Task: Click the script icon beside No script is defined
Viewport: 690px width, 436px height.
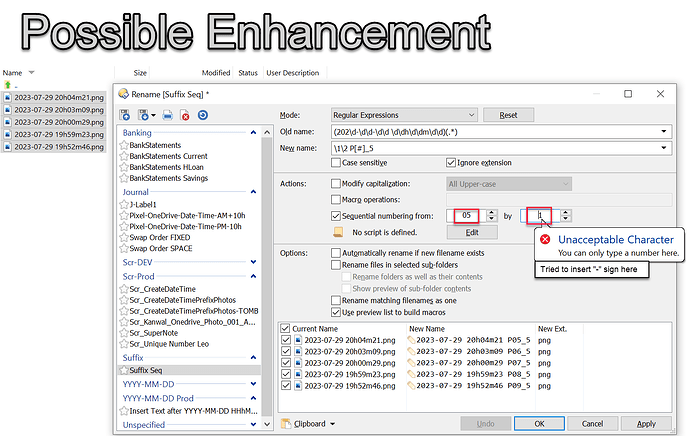Action: 338,232
